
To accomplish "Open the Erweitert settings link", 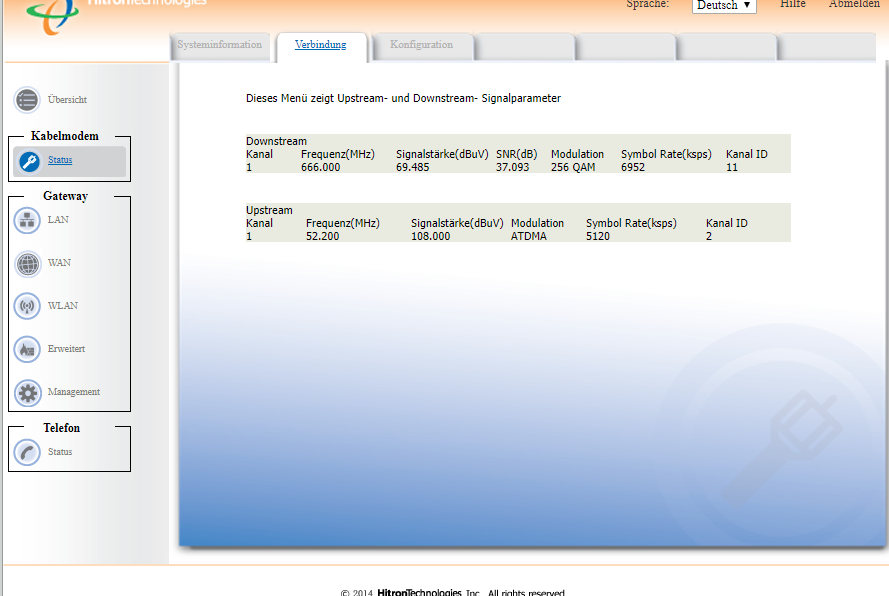I will pos(66,349).
